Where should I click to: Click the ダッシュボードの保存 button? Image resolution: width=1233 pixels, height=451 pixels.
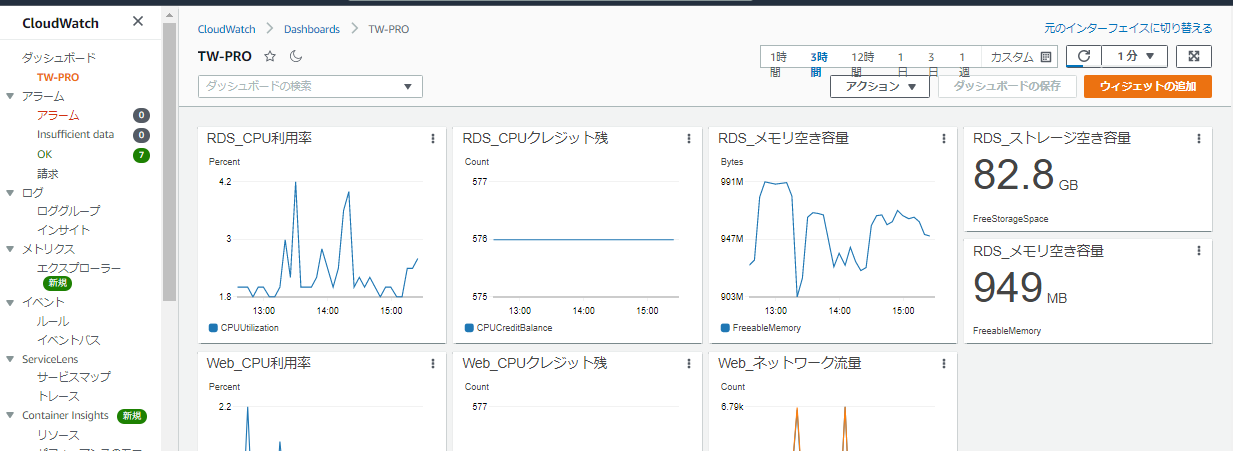pos(1007,87)
